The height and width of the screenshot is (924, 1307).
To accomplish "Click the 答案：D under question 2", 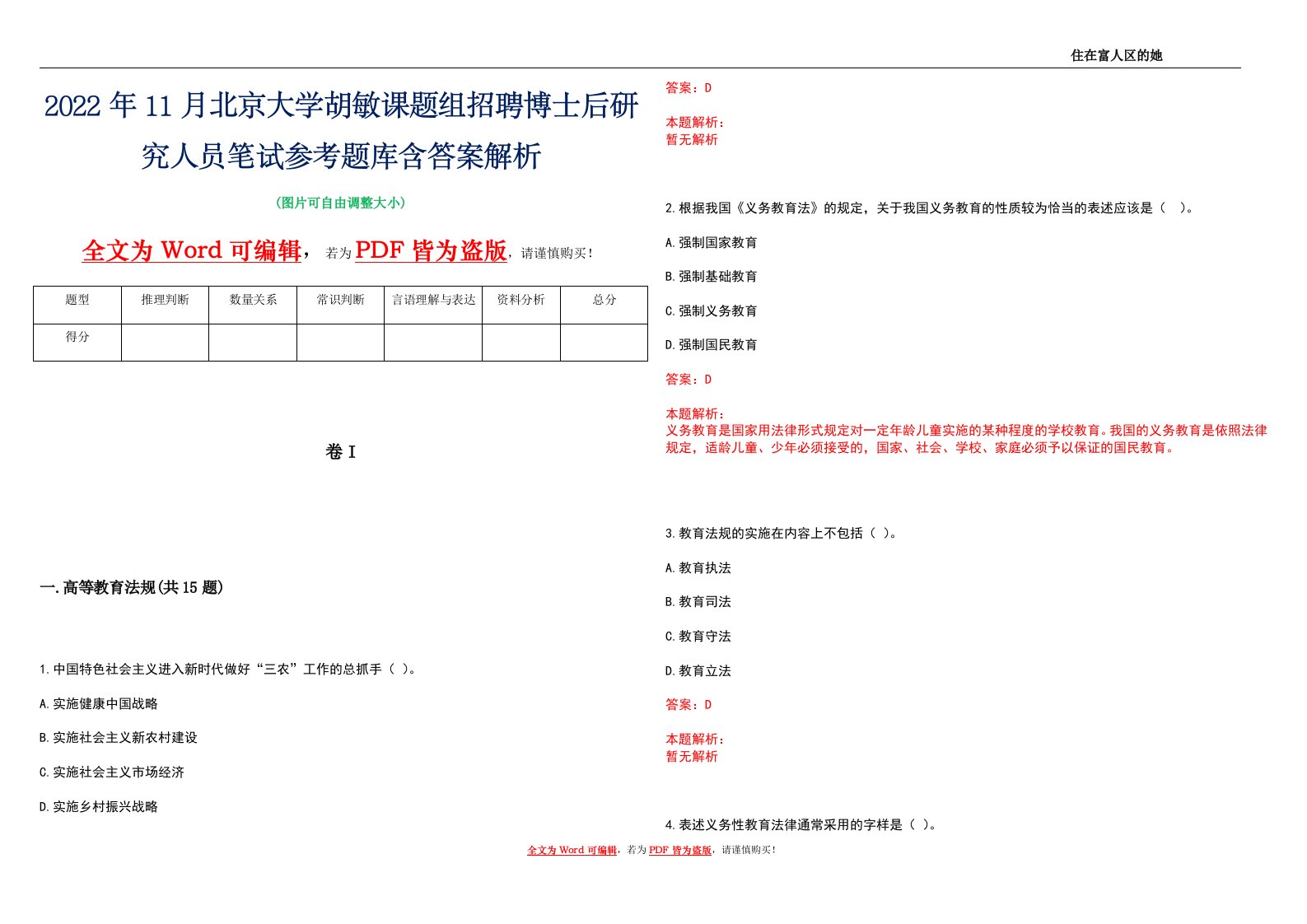I will click(689, 380).
